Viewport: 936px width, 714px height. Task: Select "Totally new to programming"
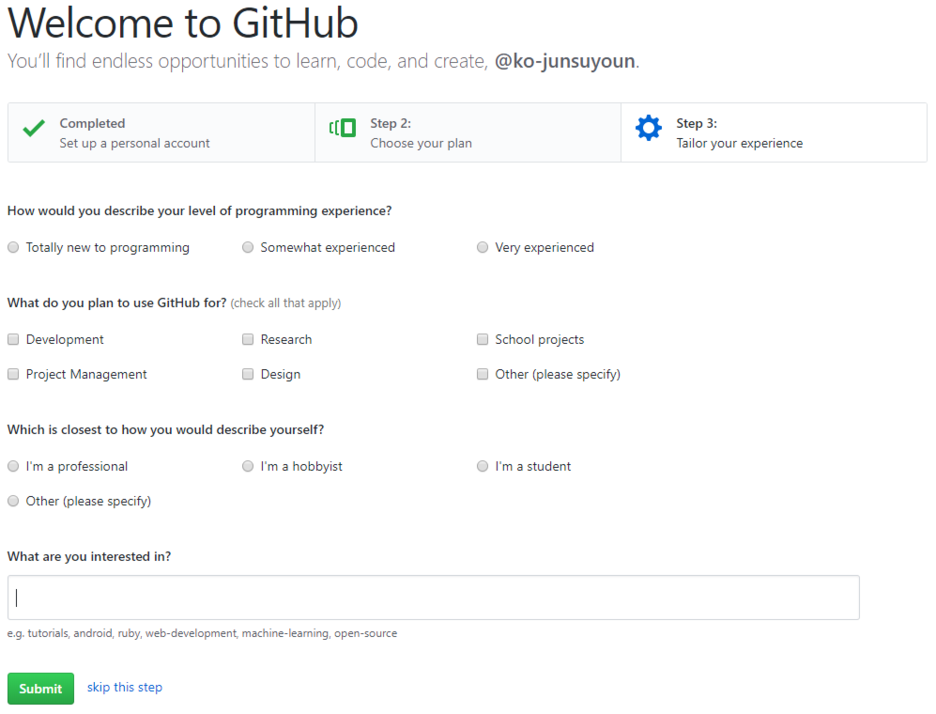[x=13, y=247]
